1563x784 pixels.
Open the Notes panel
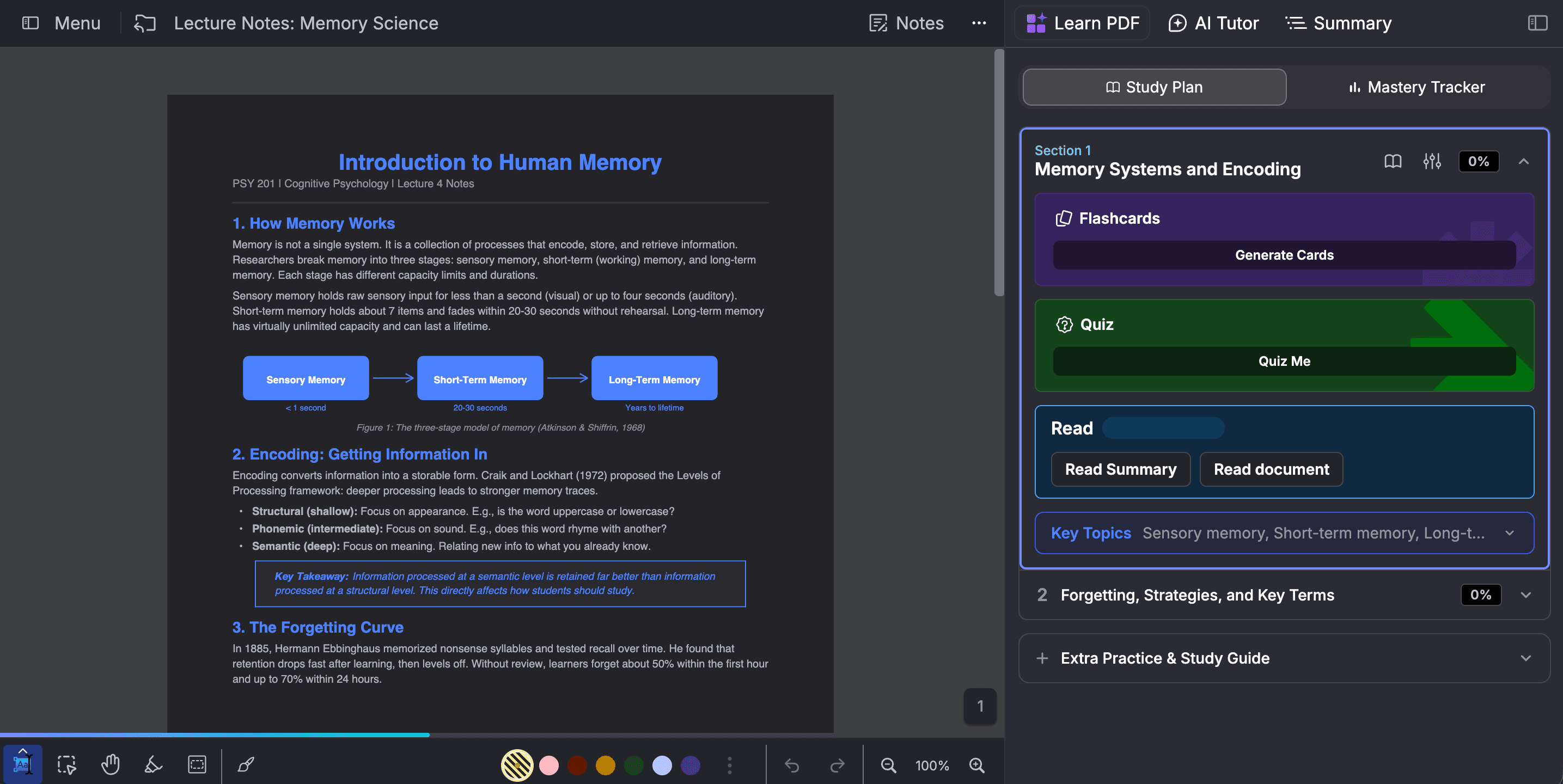click(x=907, y=23)
